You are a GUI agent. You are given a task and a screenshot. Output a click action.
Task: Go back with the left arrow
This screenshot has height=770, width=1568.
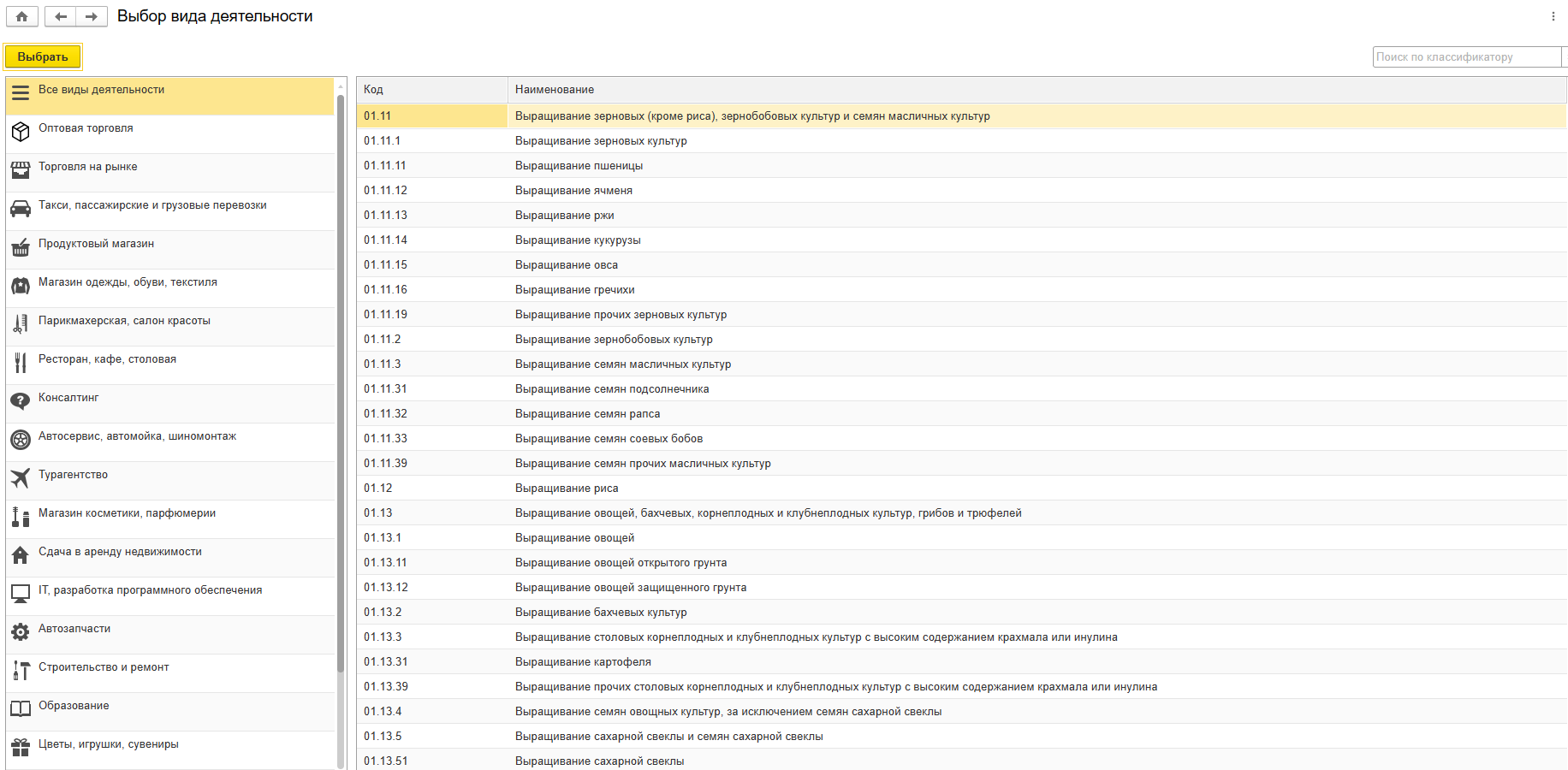pos(60,16)
